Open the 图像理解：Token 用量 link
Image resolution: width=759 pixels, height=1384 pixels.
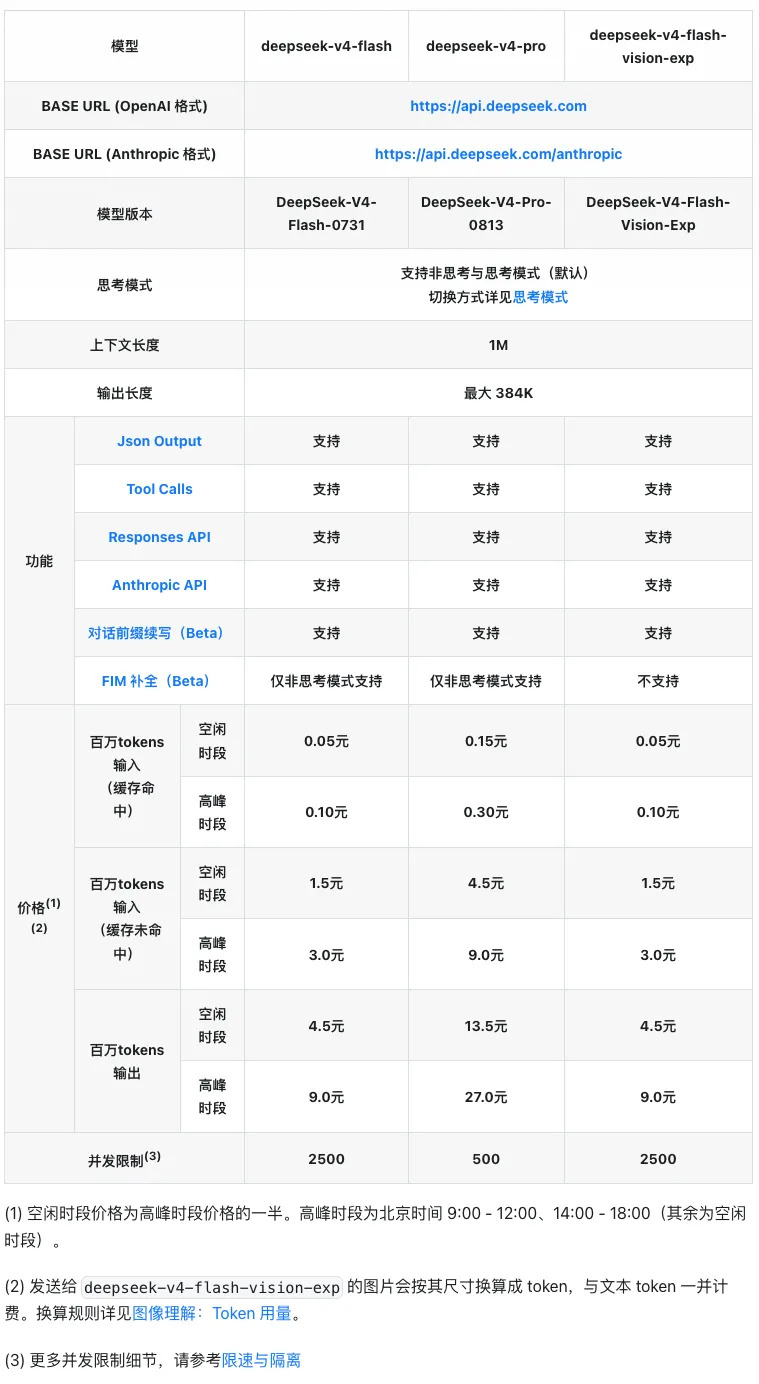point(212,1314)
